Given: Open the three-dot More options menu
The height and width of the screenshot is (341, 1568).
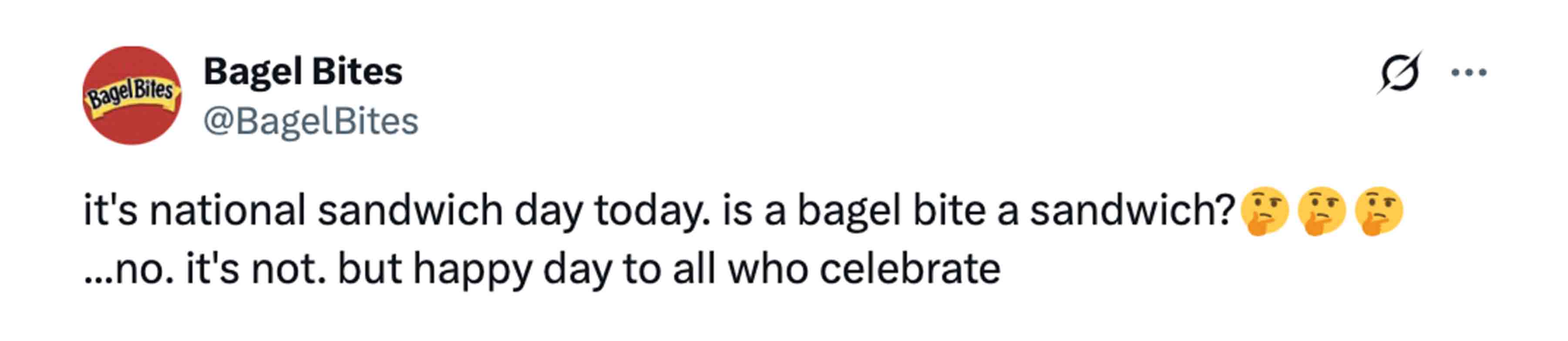Looking at the screenshot, I should tap(1468, 73).
